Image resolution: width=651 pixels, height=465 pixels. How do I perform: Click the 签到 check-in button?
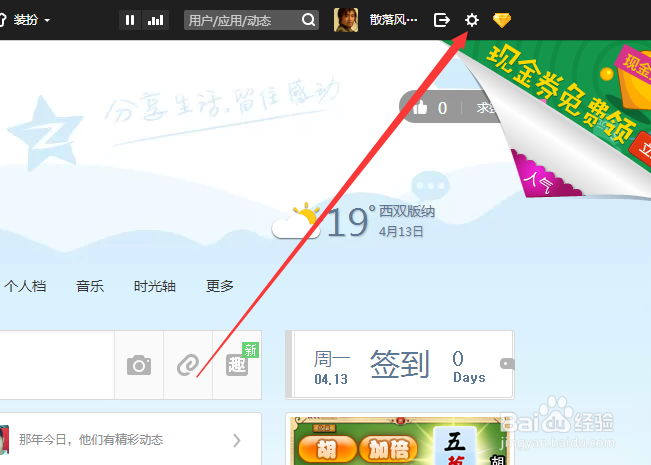(399, 364)
